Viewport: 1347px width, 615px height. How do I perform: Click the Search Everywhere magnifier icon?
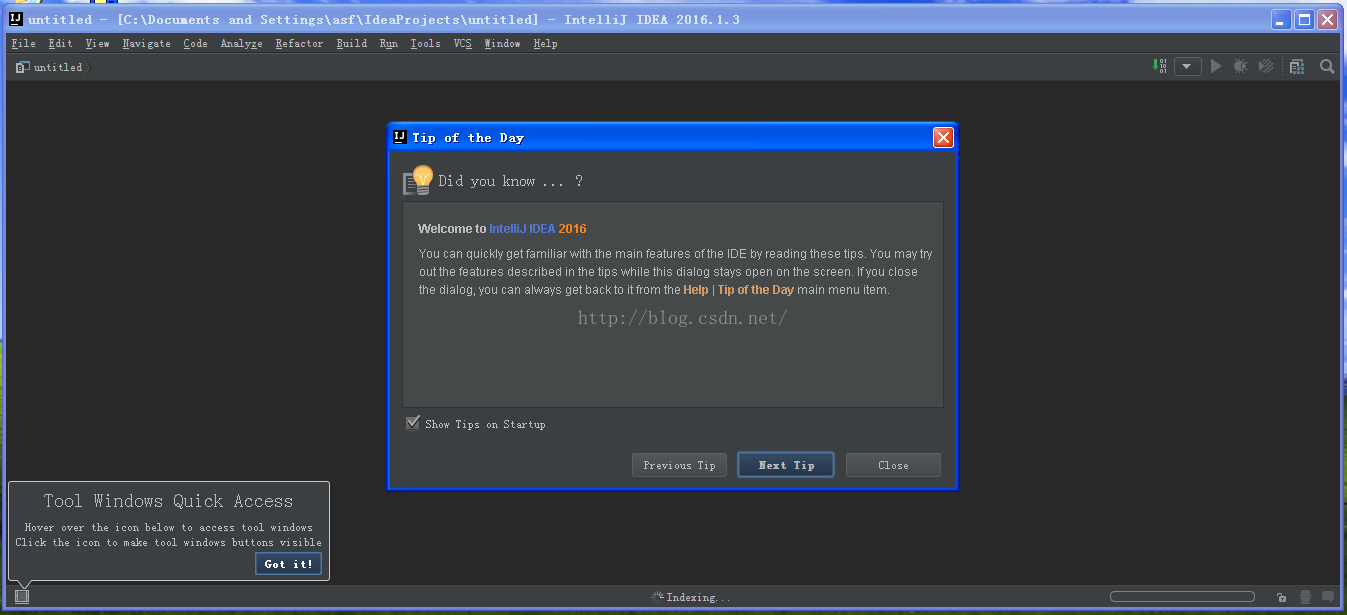(1327, 66)
